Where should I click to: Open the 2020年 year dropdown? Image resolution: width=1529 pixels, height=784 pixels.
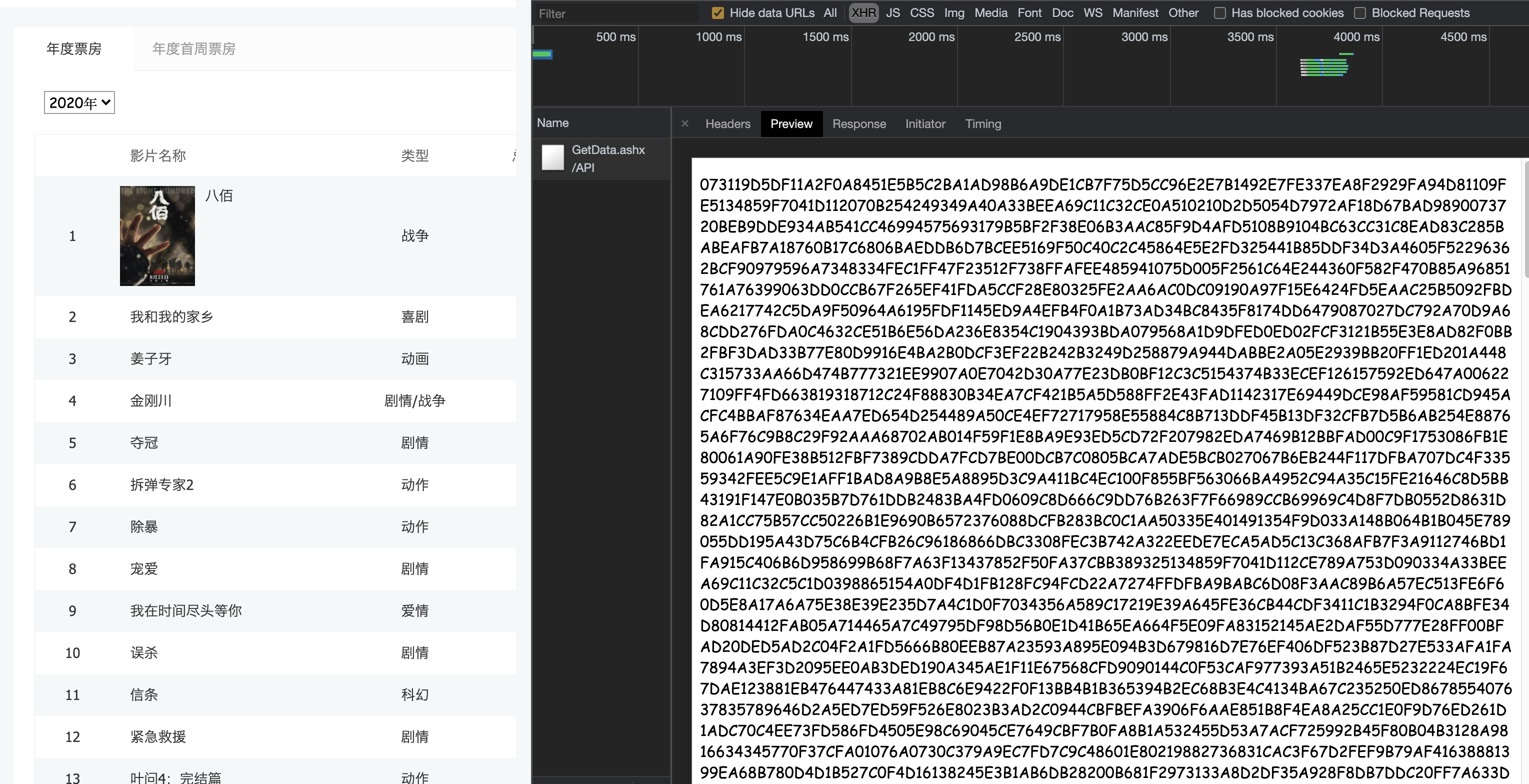point(79,102)
